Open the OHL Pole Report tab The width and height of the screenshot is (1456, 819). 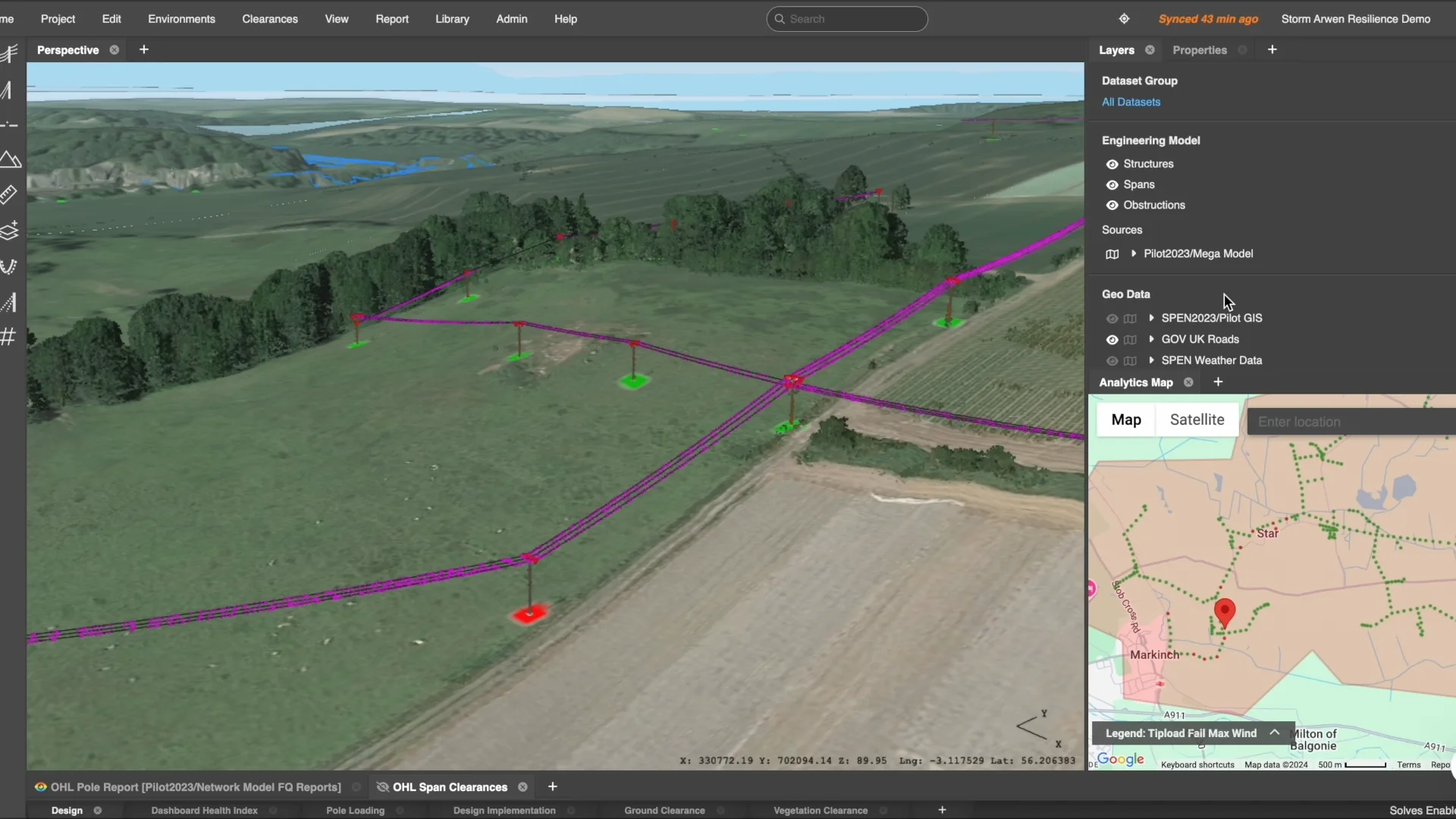(196, 787)
